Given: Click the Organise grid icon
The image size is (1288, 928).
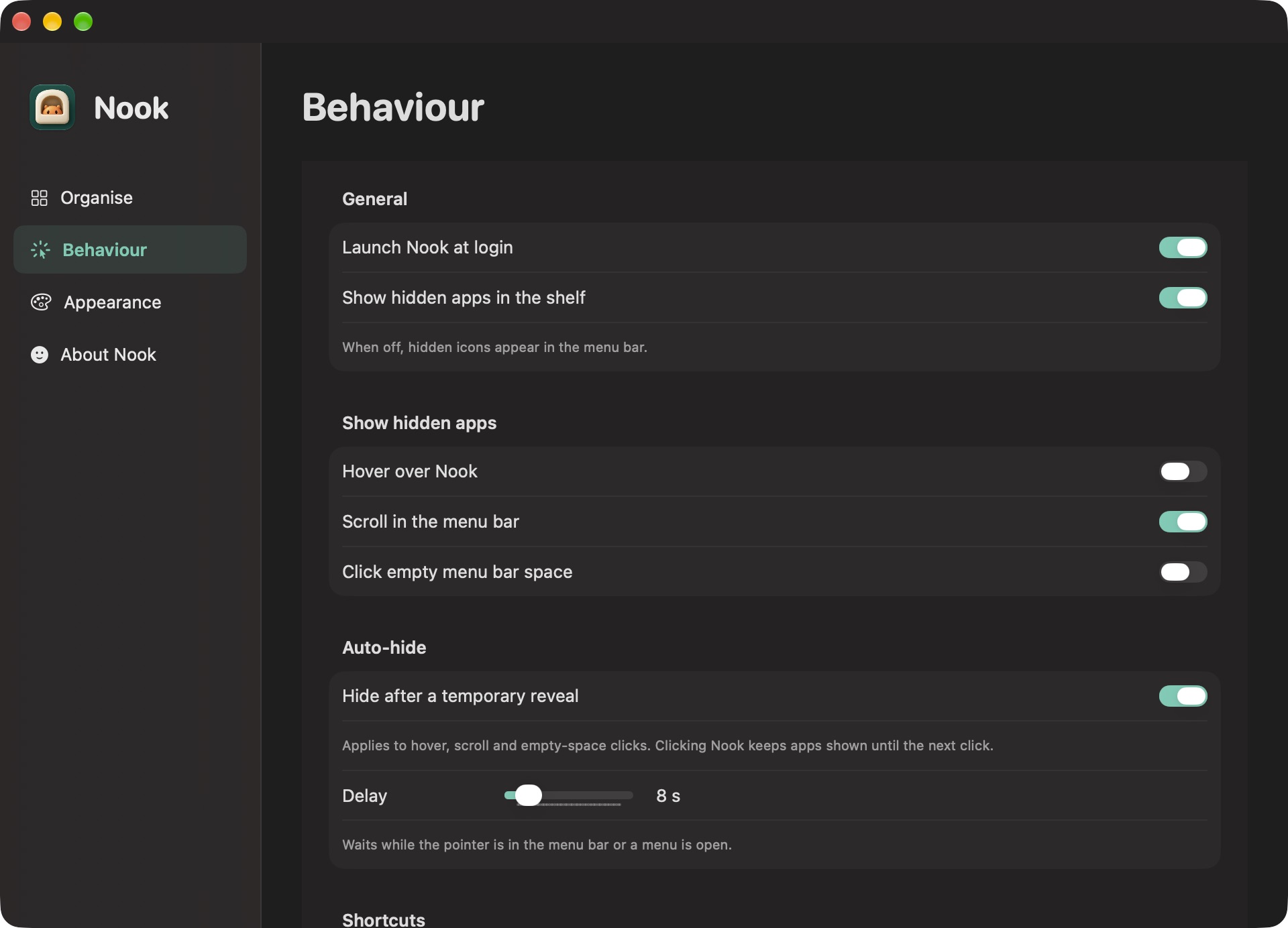Looking at the screenshot, I should (40, 198).
